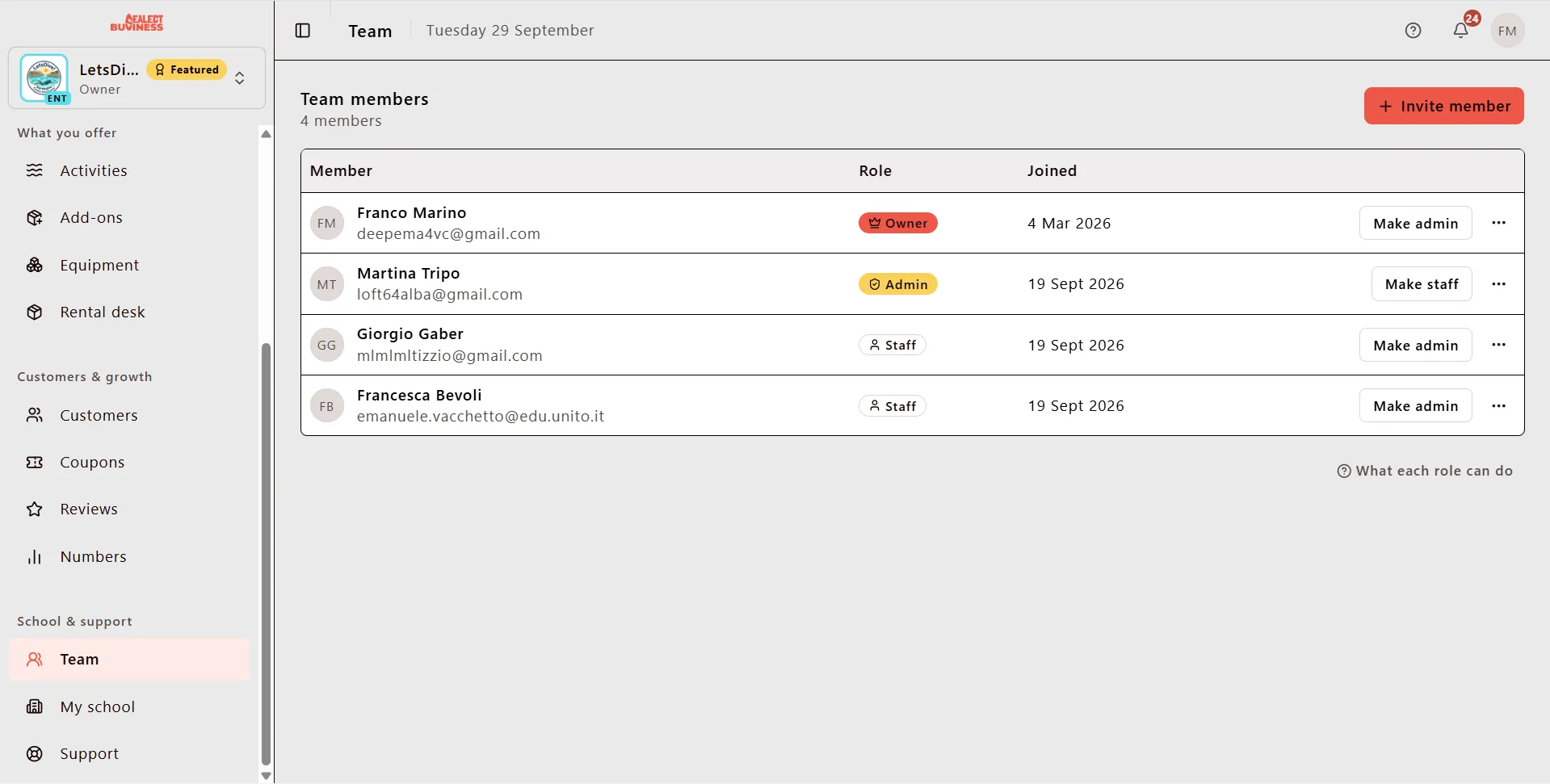The image size is (1550, 784).
Task: Make Franco Marino an admin
Action: [x=1415, y=224]
